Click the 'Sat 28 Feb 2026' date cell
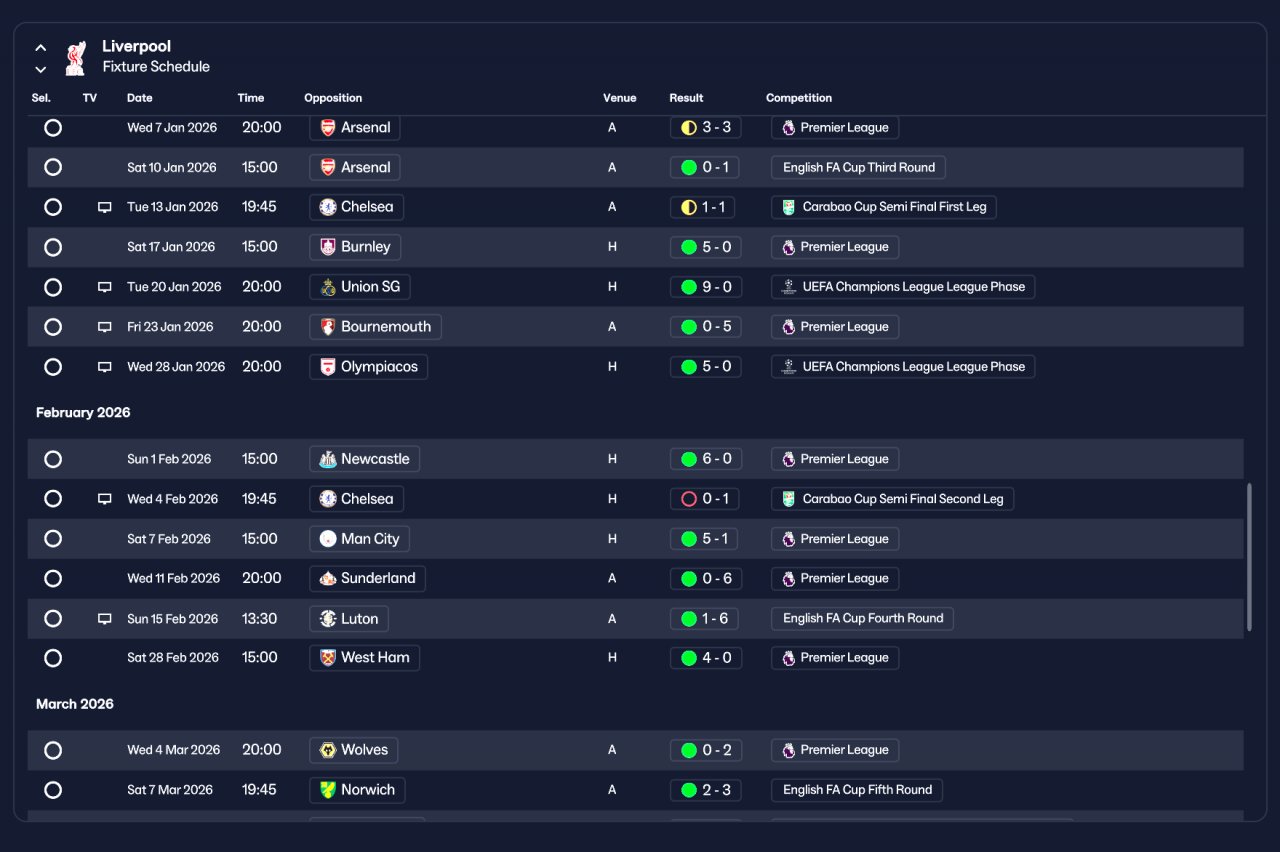 pos(173,658)
